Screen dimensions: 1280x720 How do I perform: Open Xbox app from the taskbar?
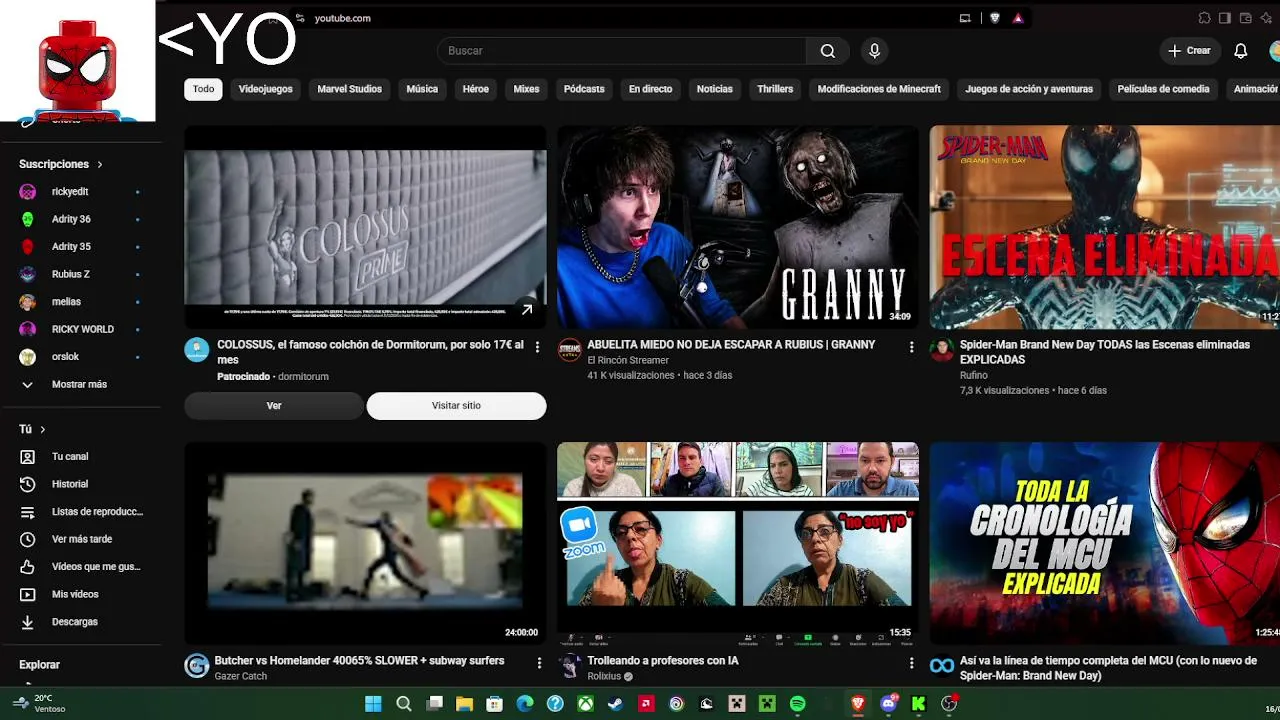click(x=585, y=704)
